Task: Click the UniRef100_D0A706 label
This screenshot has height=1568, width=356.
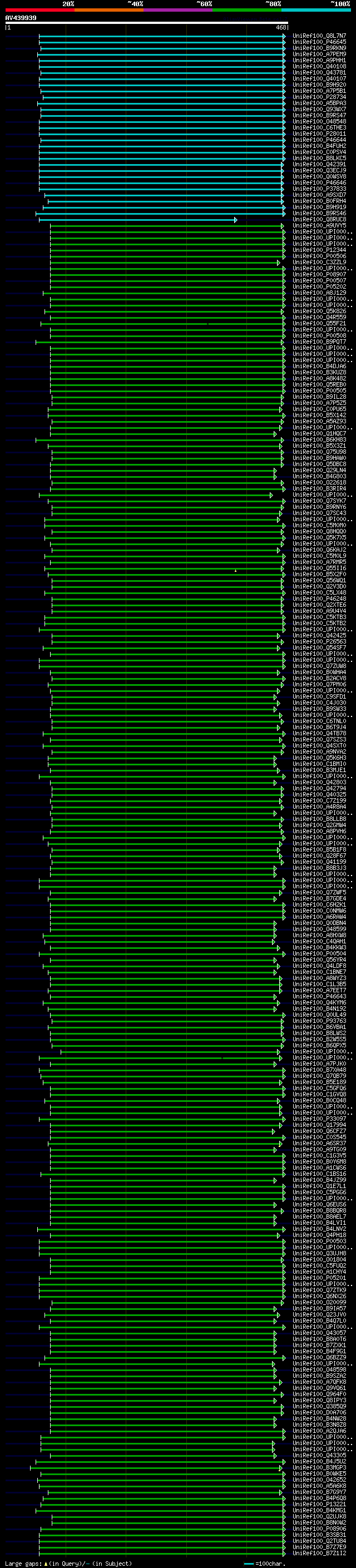Action: coord(319,1413)
